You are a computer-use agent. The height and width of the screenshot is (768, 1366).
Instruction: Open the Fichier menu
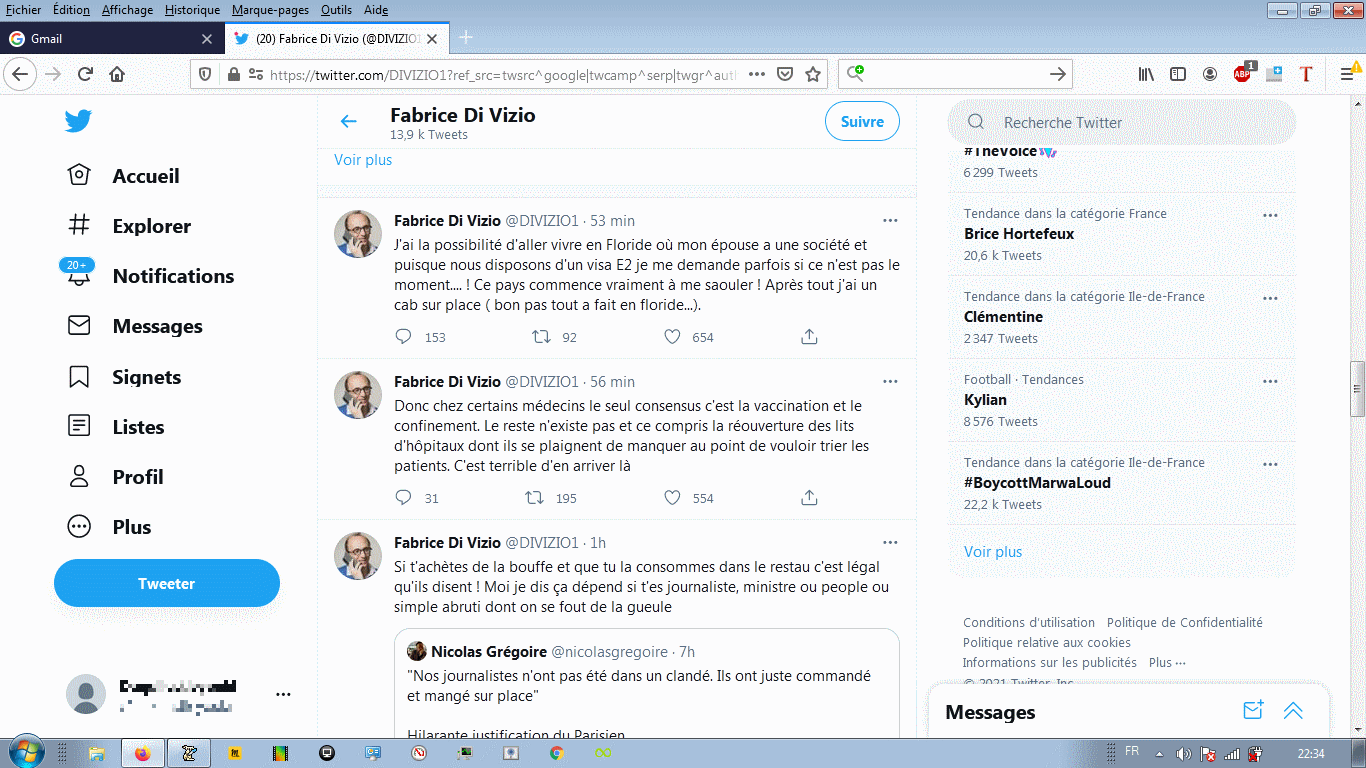click(24, 10)
